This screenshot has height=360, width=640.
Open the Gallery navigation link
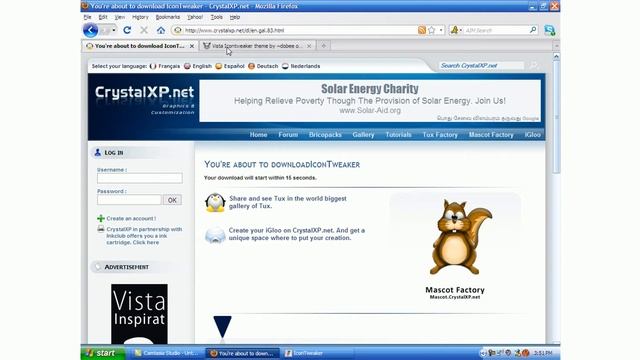click(363, 135)
